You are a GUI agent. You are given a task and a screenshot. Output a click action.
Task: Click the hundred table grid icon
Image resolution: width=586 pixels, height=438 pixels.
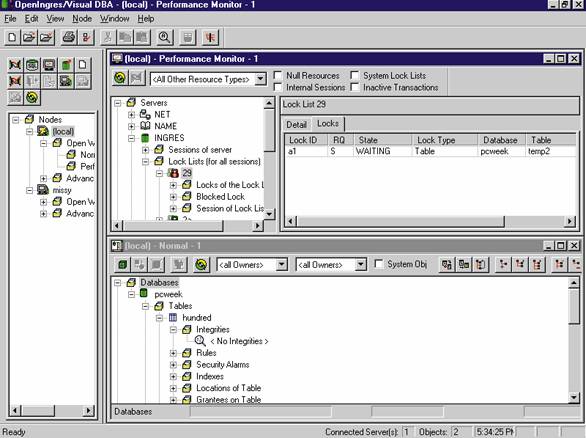coord(173,318)
